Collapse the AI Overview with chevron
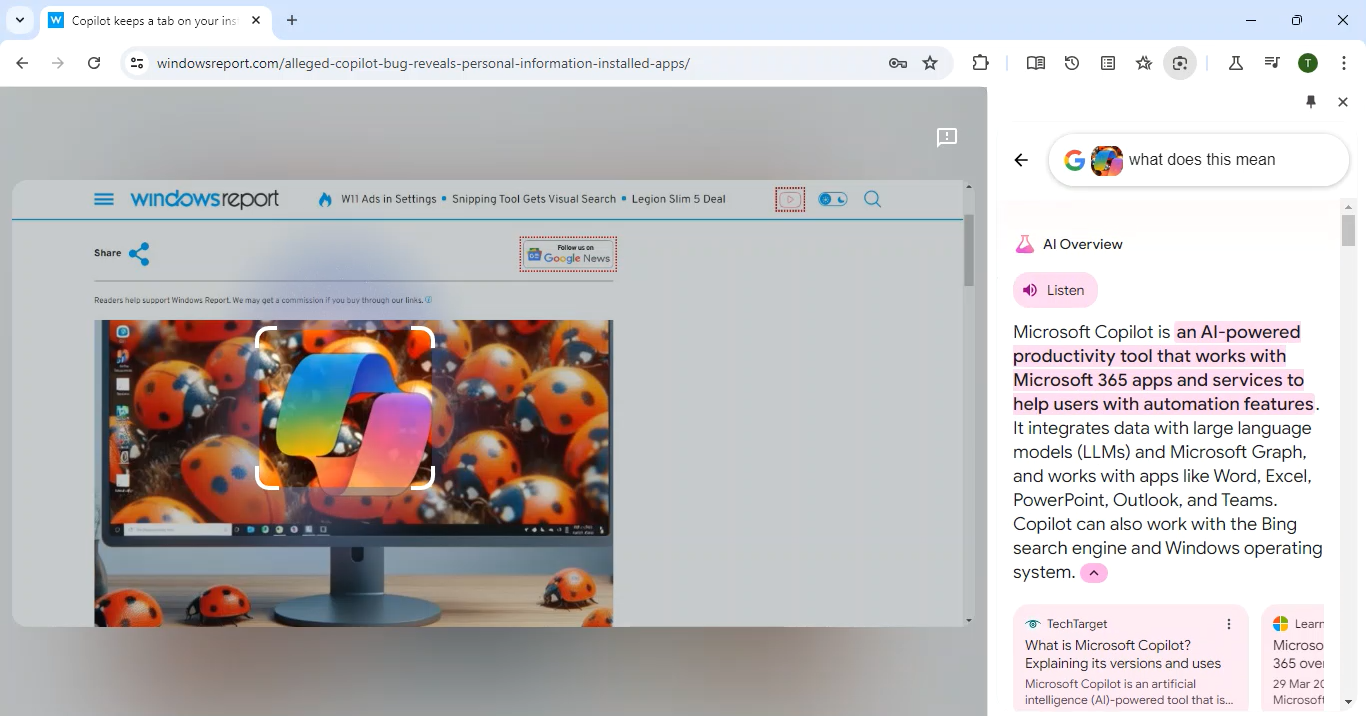 click(1094, 573)
